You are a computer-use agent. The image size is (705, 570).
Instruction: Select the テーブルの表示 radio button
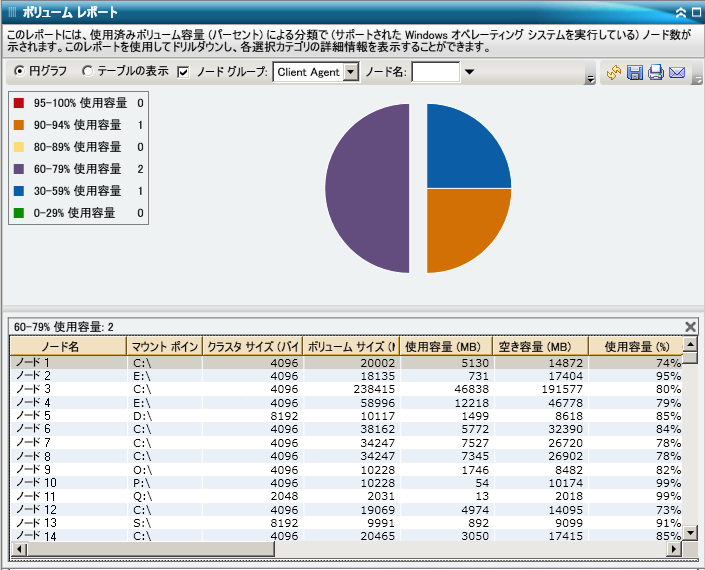[x=88, y=72]
